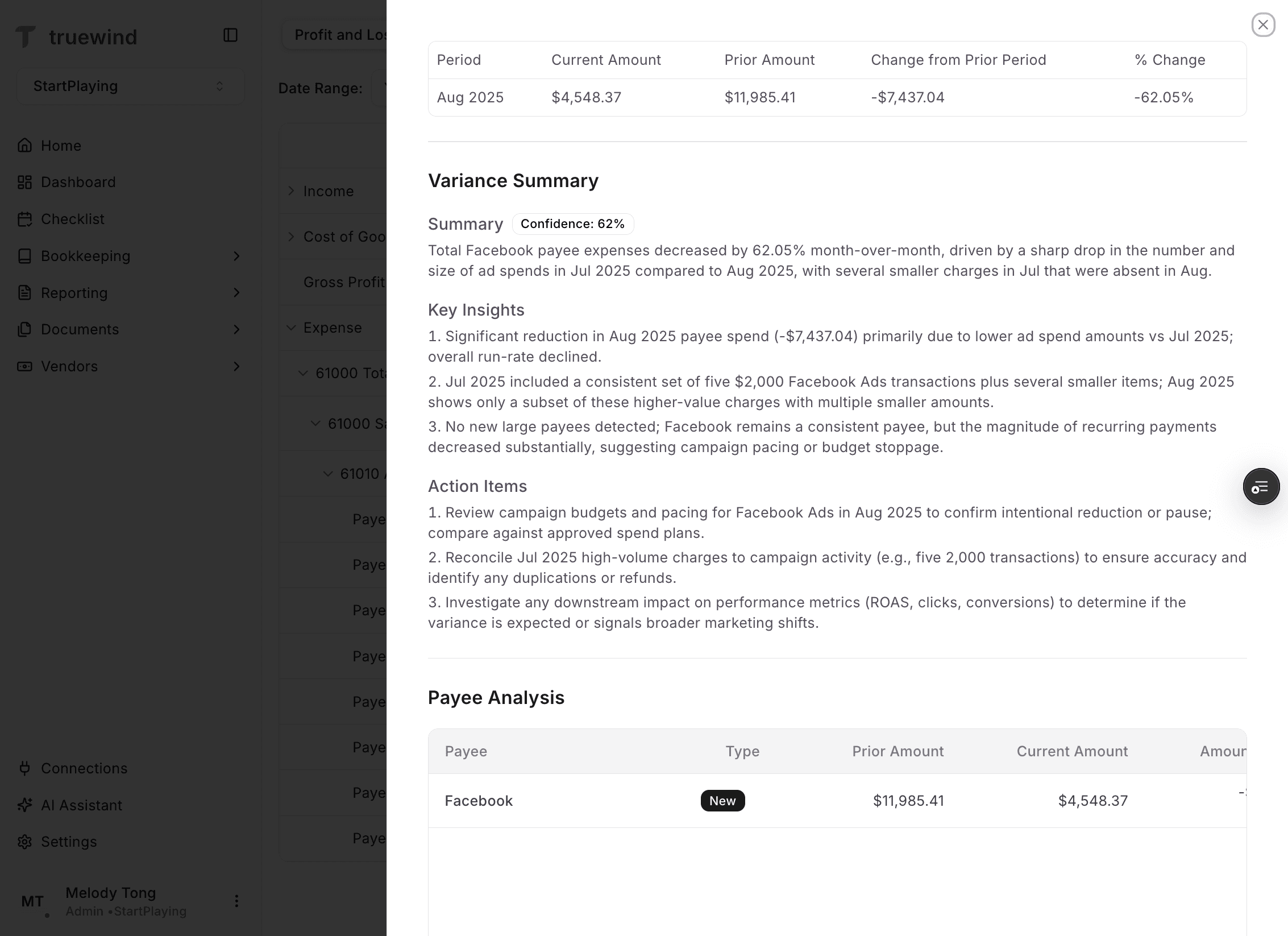Select the Profit and Loss tab
This screenshot has height=936, width=1288.
341,35
